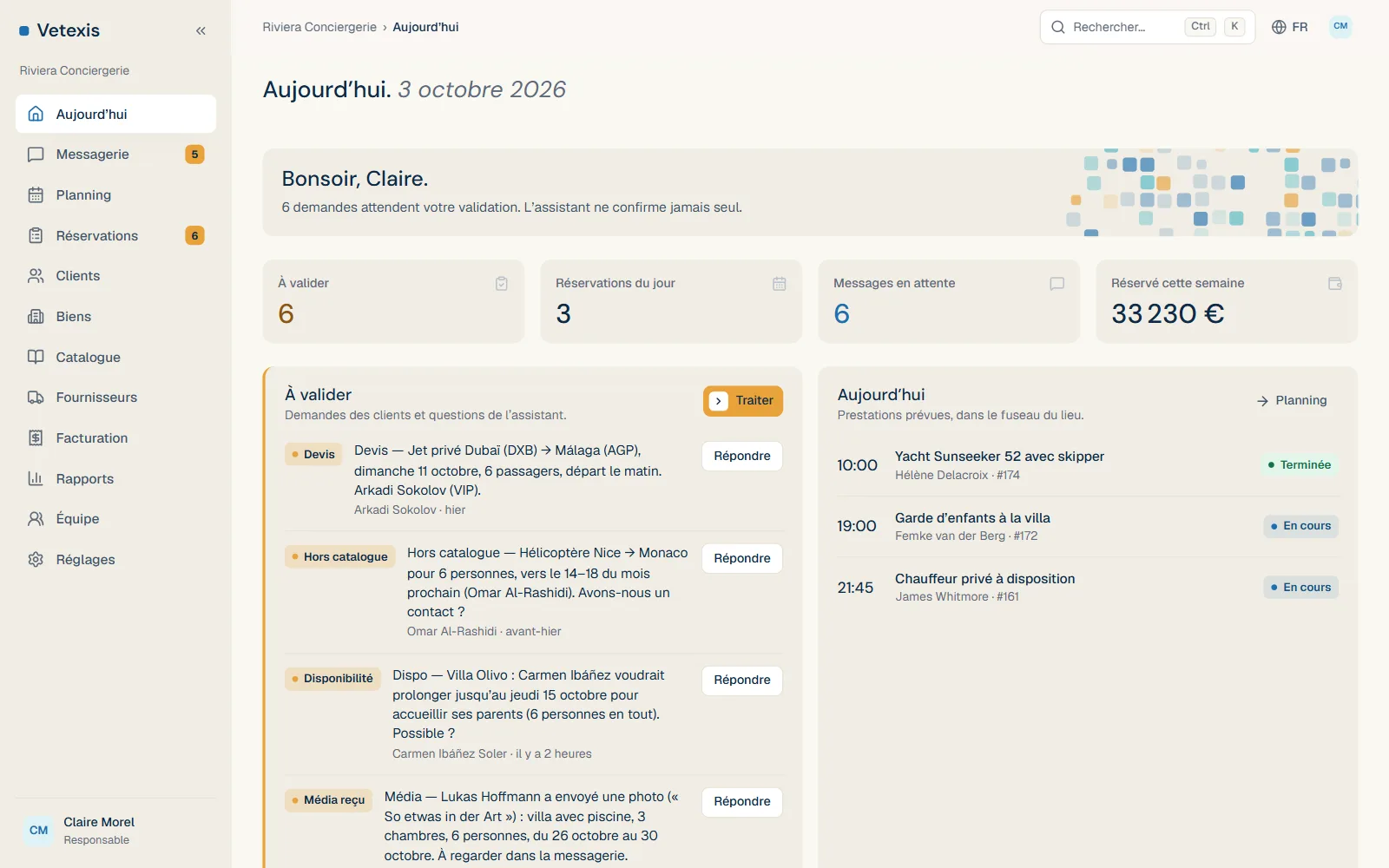Reply to the Lukas Hoffmann media message

pyautogui.click(x=742, y=802)
